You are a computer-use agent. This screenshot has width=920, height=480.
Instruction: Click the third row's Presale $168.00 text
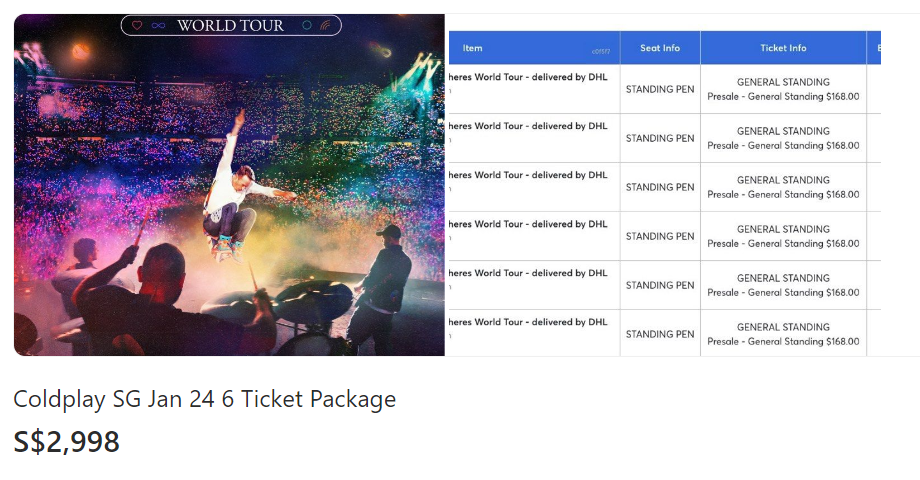[x=783, y=194]
